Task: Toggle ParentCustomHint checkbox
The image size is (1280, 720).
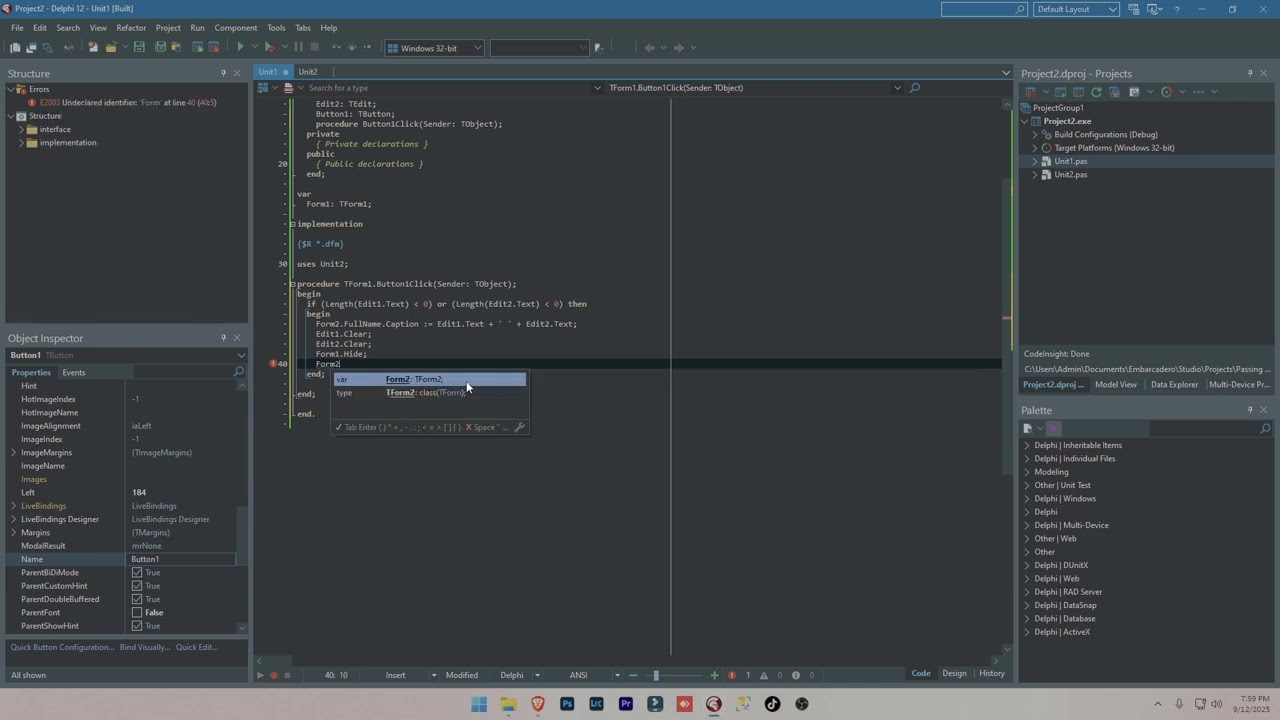Action: (137, 586)
